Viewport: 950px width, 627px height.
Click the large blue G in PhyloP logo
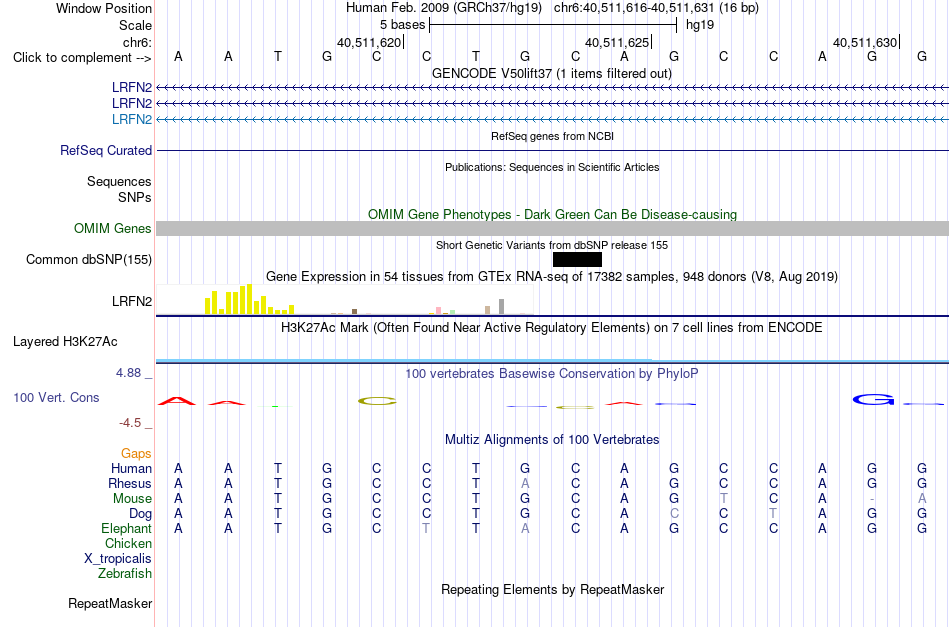pyautogui.click(x=873, y=399)
